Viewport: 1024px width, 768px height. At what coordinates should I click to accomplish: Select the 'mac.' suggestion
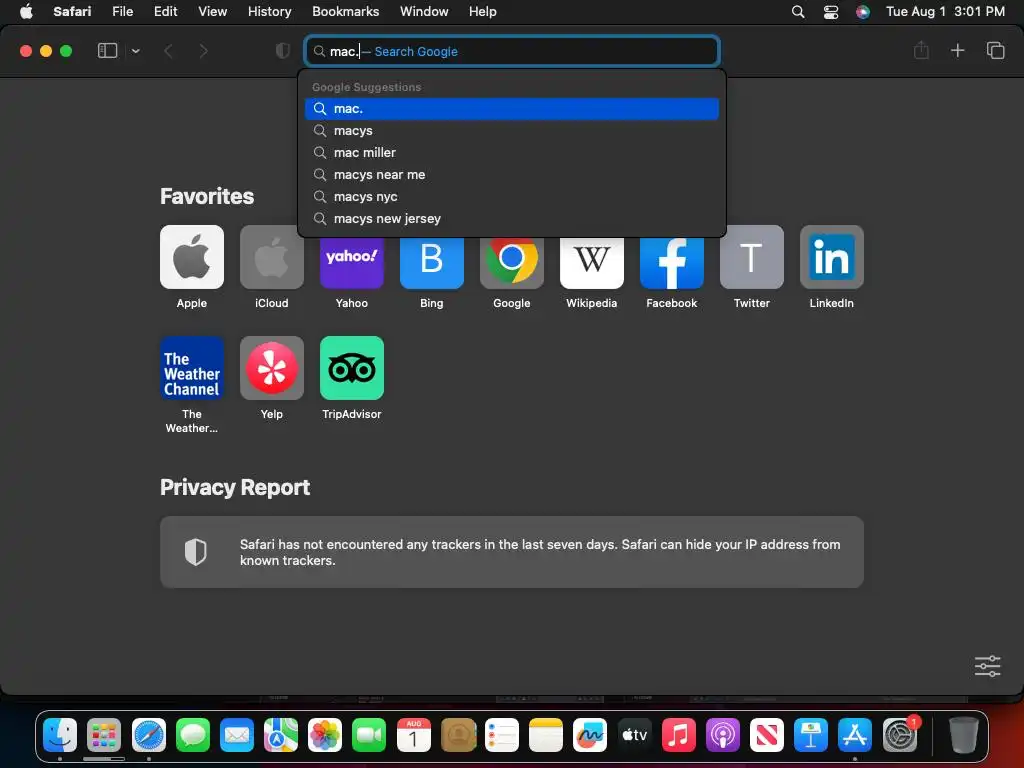pyautogui.click(x=512, y=109)
